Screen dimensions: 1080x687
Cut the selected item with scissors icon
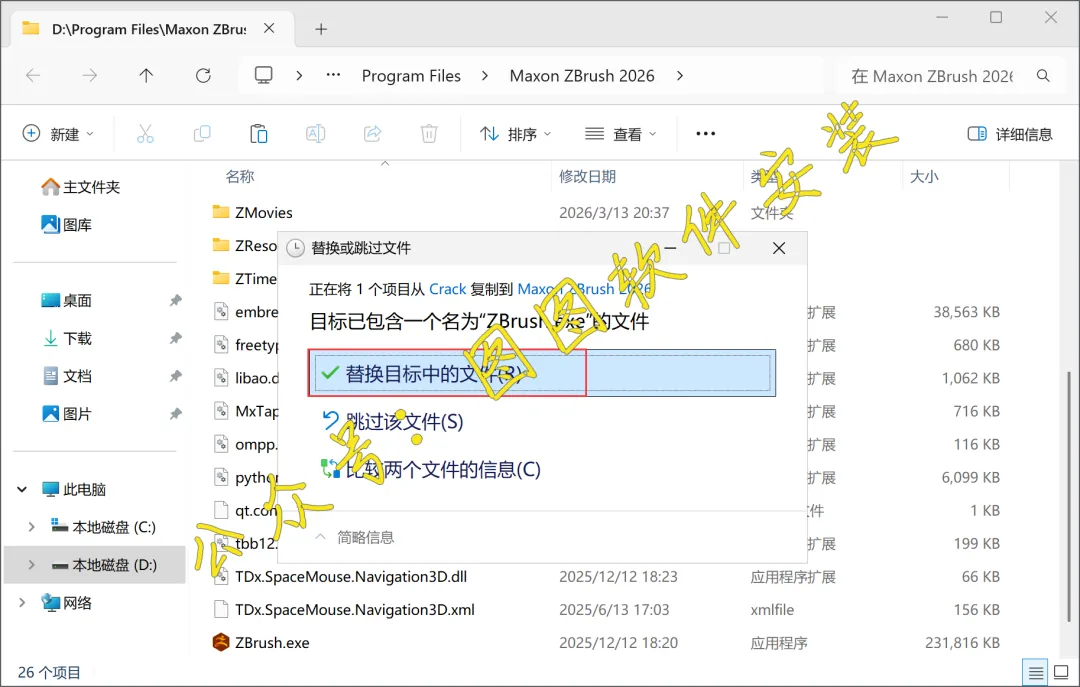tap(145, 134)
